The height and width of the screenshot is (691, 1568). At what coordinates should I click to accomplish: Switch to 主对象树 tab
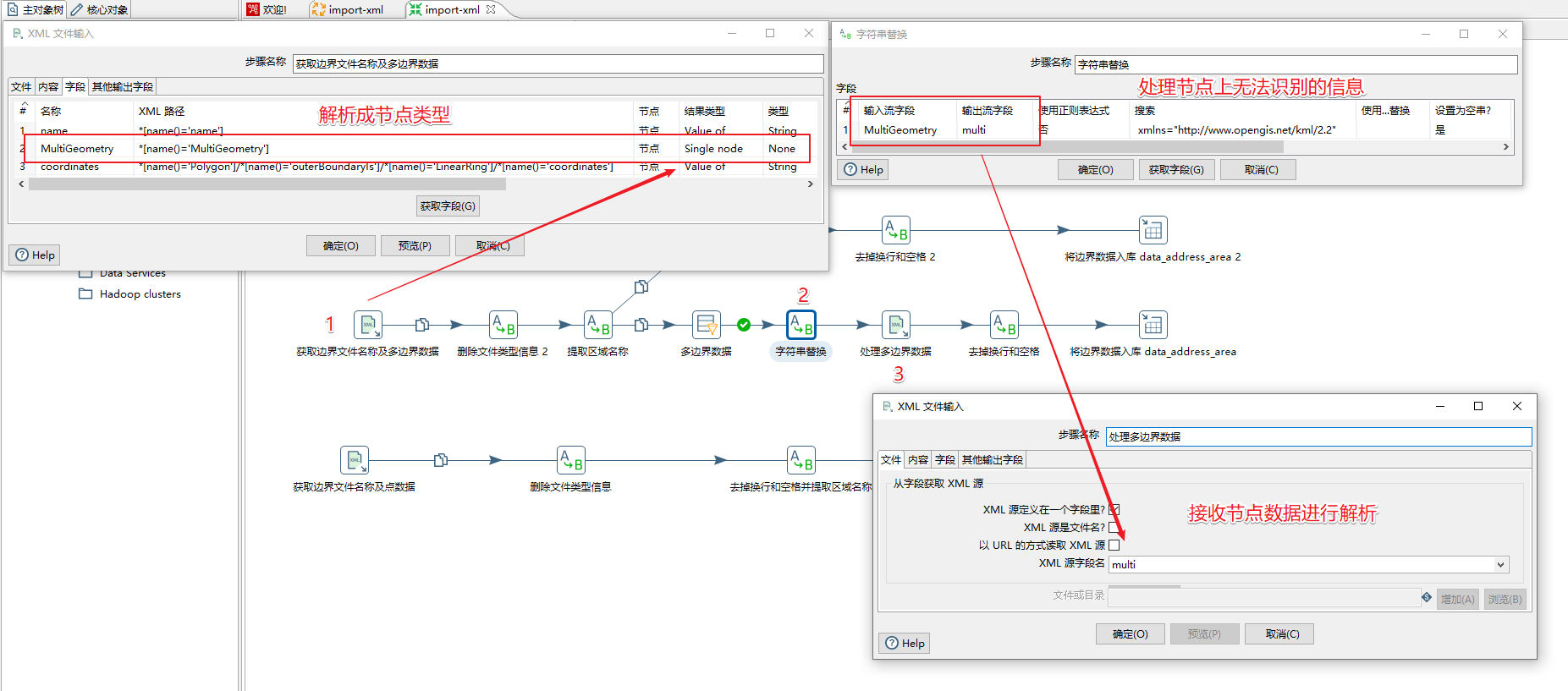35,9
